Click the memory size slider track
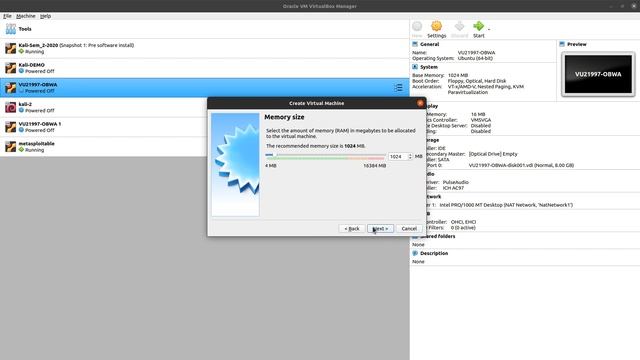This screenshot has width=640, height=360. click(x=325, y=156)
